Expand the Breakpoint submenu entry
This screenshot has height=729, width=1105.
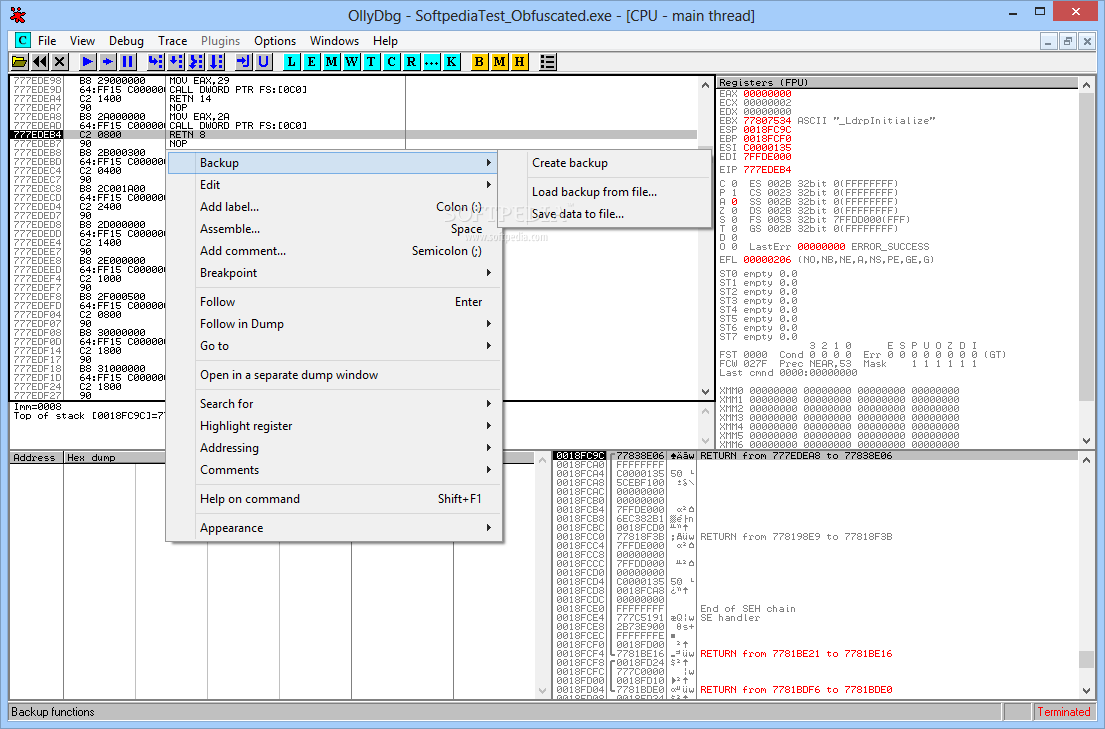(333, 273)
